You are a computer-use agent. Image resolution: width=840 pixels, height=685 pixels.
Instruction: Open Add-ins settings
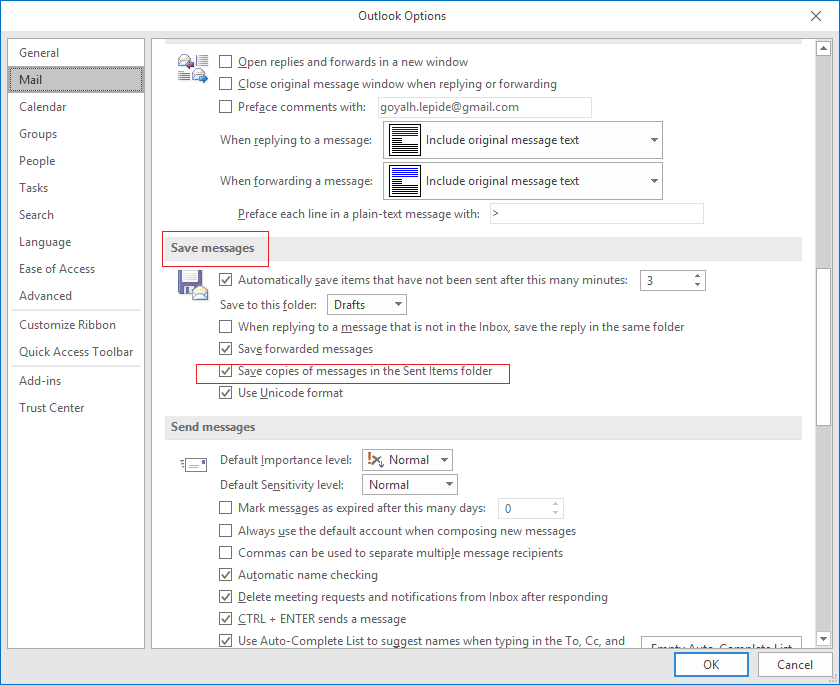point(76,381)
